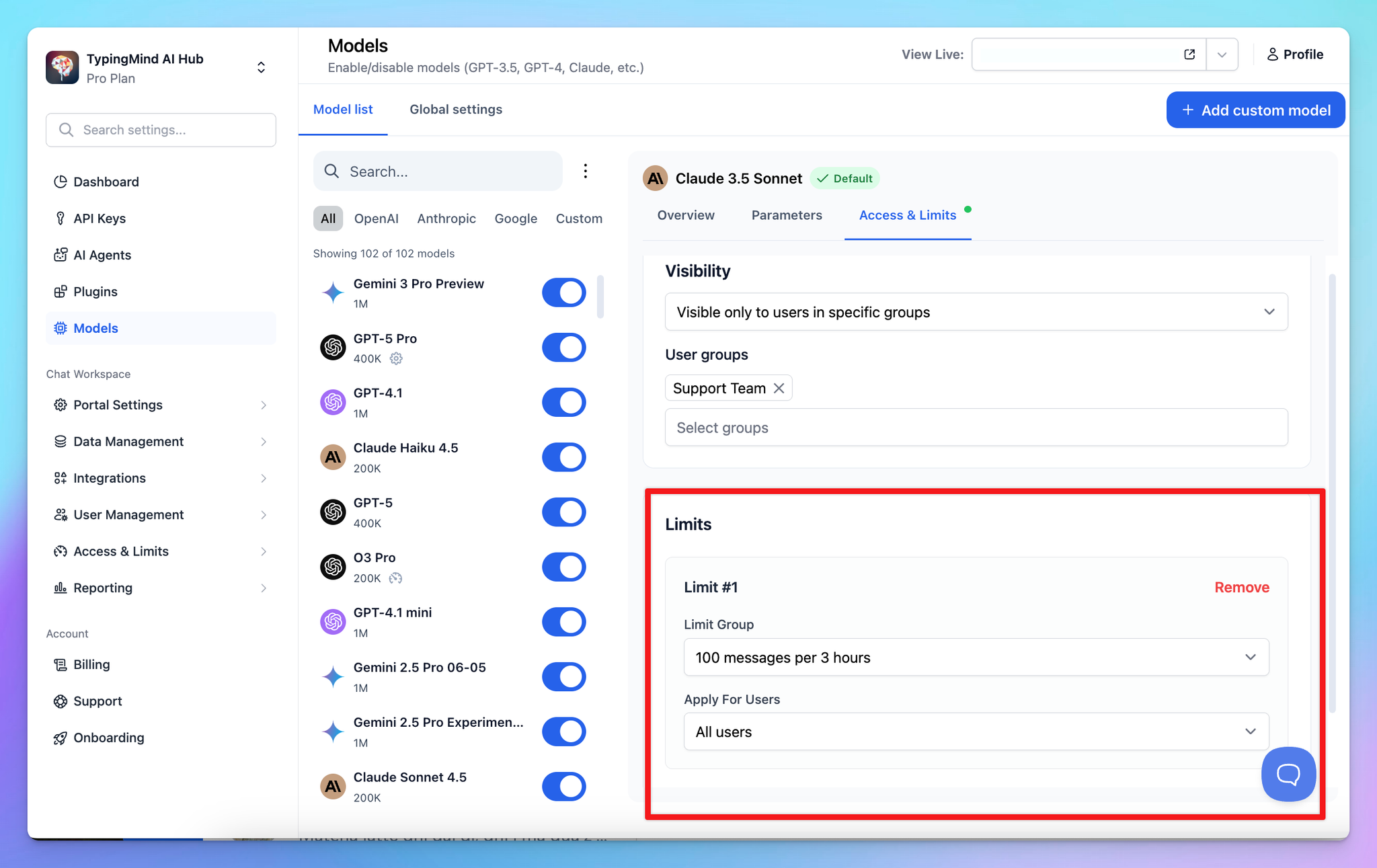Open the Plugins sidebar item
Image resolution: width=1377 pixels, height=868 pixels.
click(x=95, y=292)
